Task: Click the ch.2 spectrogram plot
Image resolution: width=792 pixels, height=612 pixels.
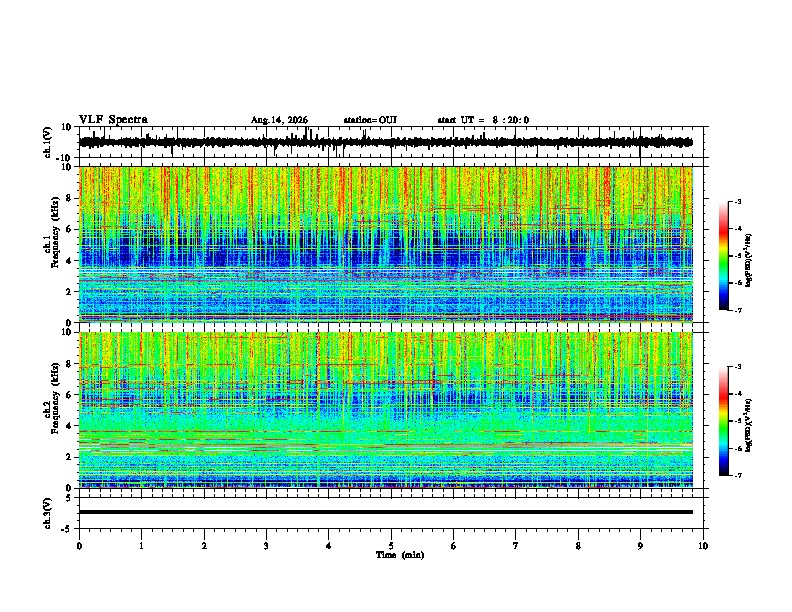Action: [386, 410]
